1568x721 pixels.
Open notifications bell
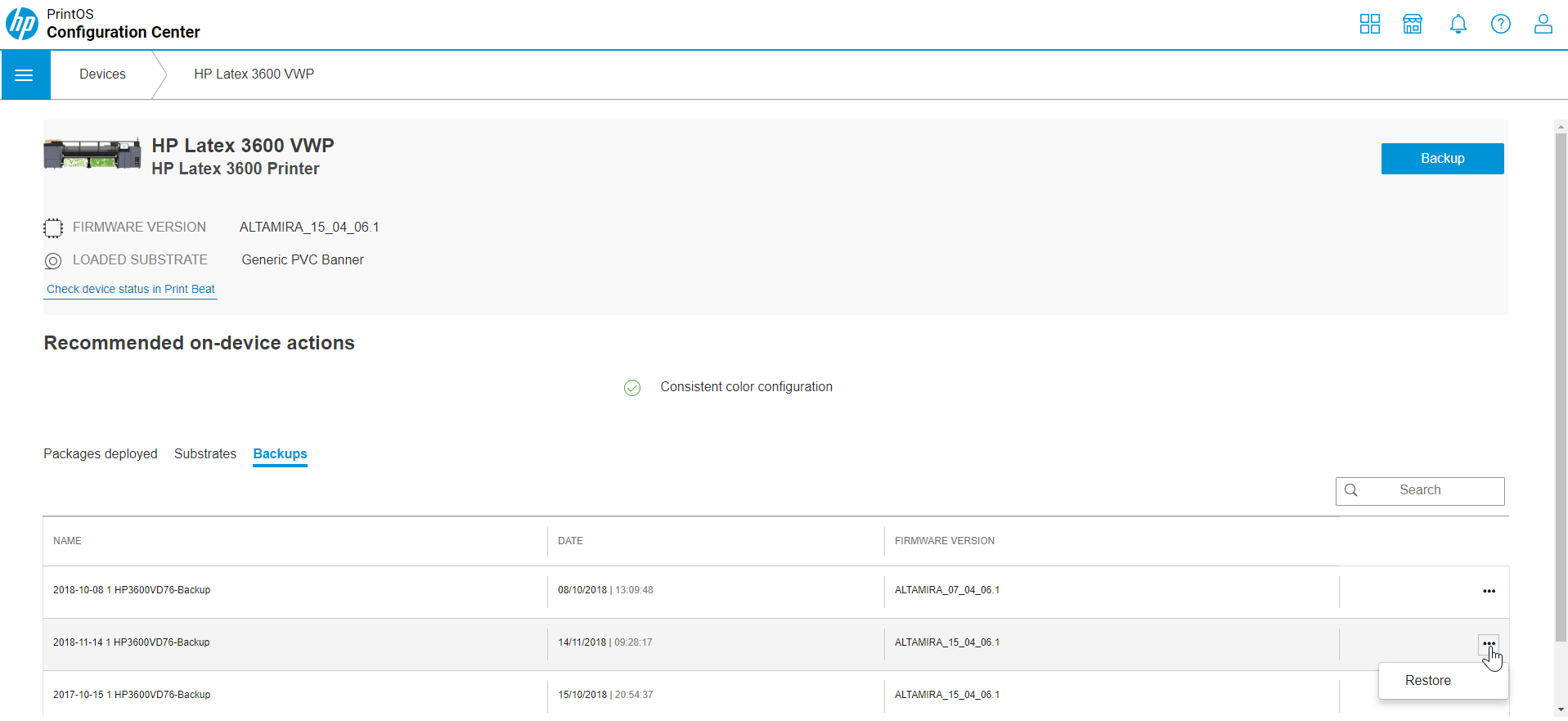(1458, 24)
